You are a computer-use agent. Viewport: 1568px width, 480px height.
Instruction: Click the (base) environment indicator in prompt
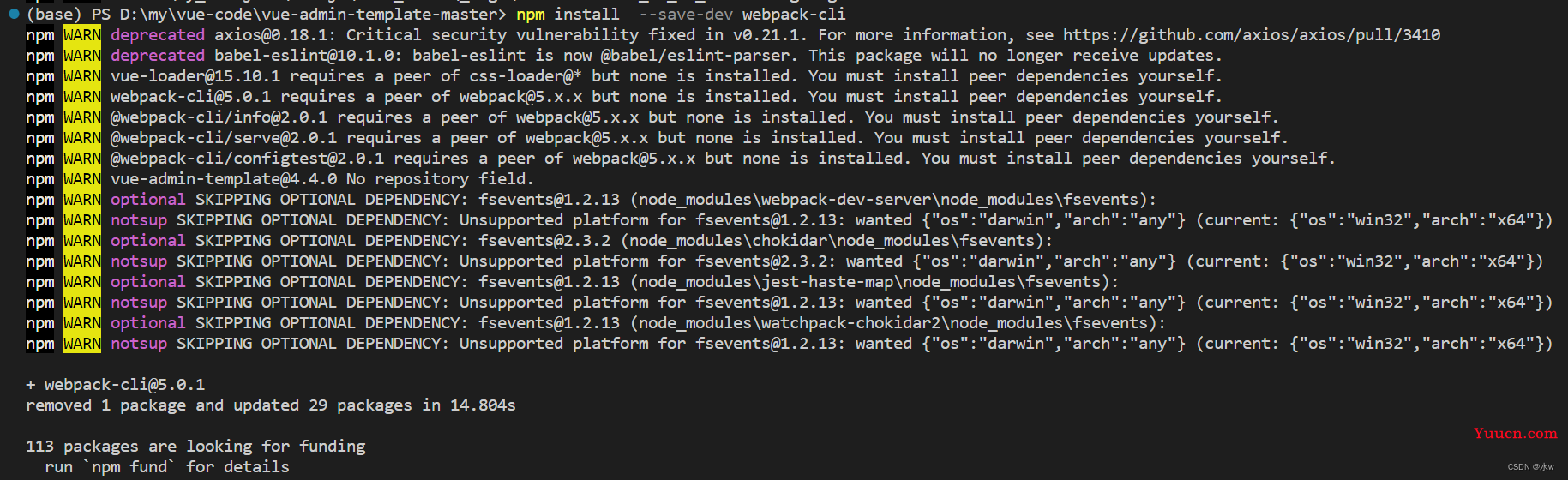pyautogui.click(x=54, y=15)
